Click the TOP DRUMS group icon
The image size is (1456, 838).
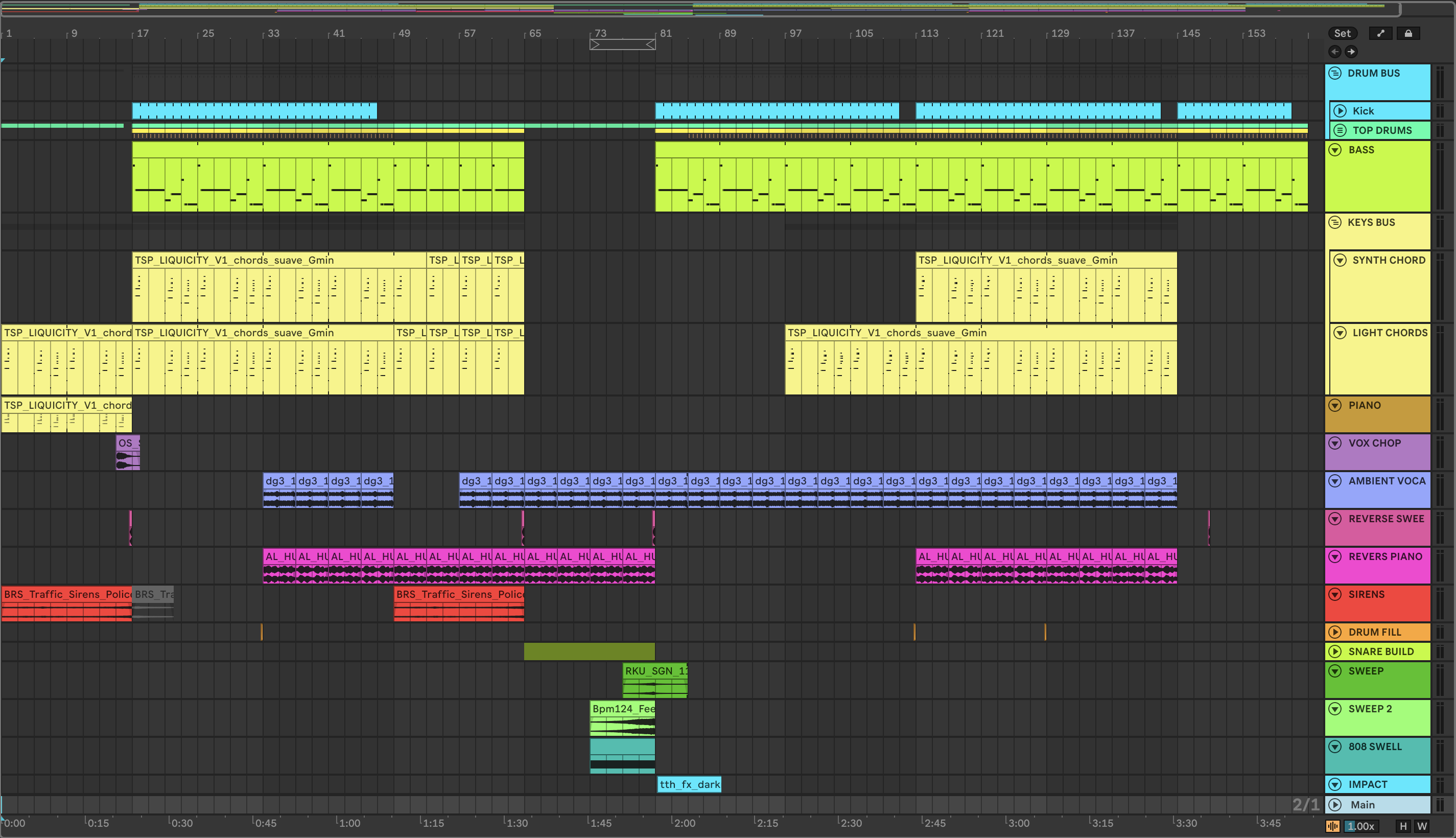1340,130
